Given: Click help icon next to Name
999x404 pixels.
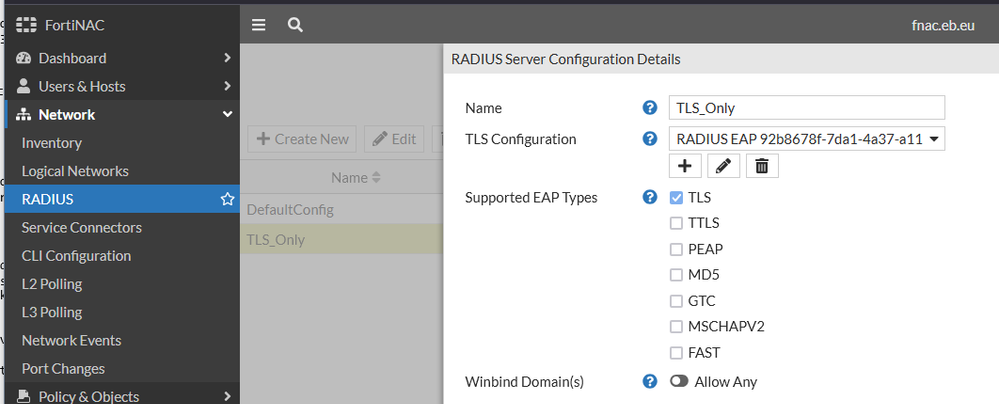Looking at the screenshot, I should 650,108.
